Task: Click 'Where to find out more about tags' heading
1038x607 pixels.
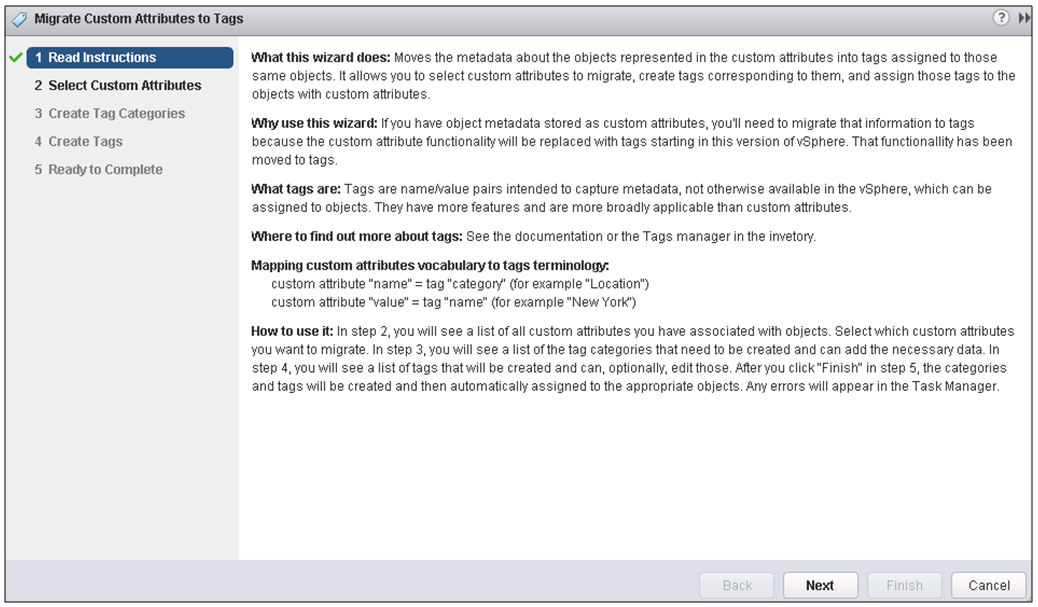Action: [357, 236]
